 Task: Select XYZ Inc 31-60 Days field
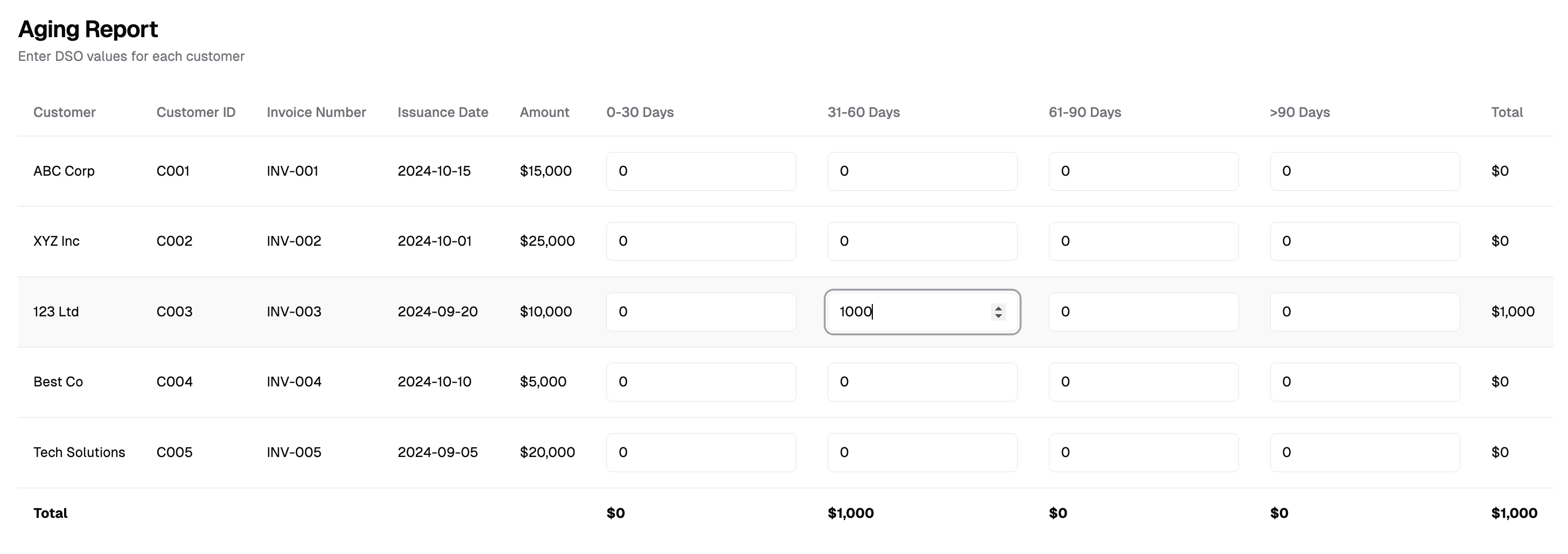pyautogui.click(x=922, y=241)
